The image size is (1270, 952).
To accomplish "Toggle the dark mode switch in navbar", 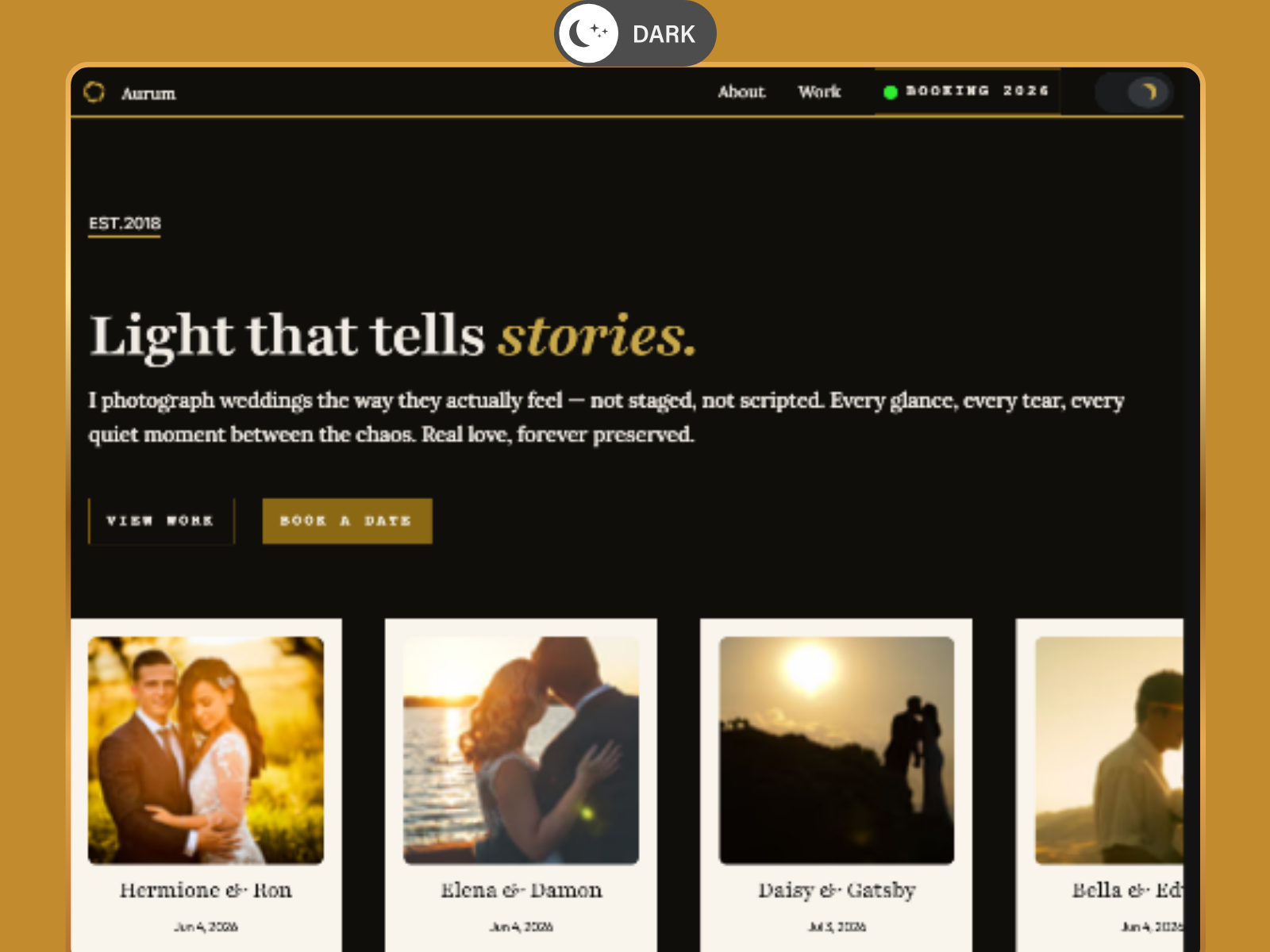I will (1133, 92).
